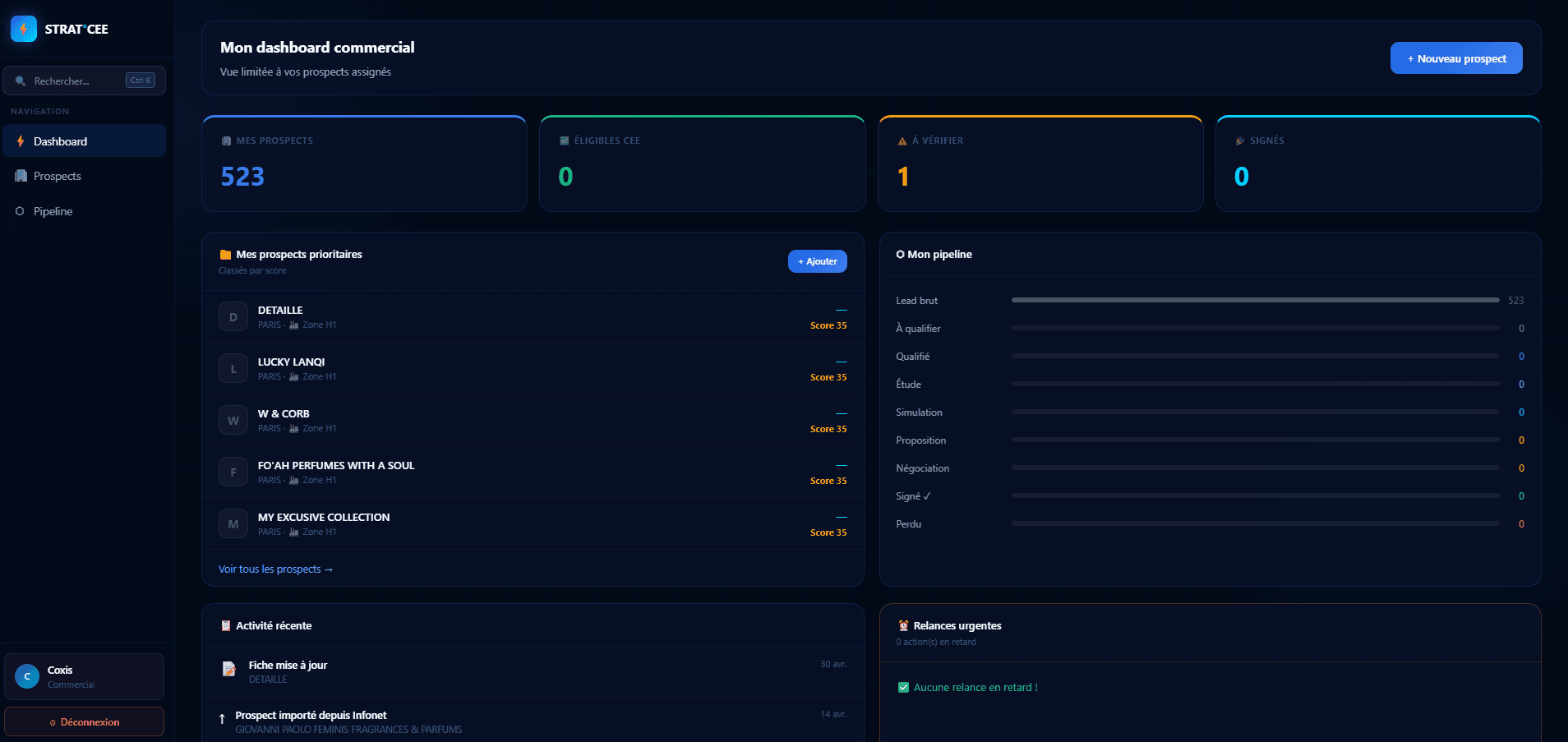Open the Dashboard navigation item
1568x742 pixels.
click(85, 141)
